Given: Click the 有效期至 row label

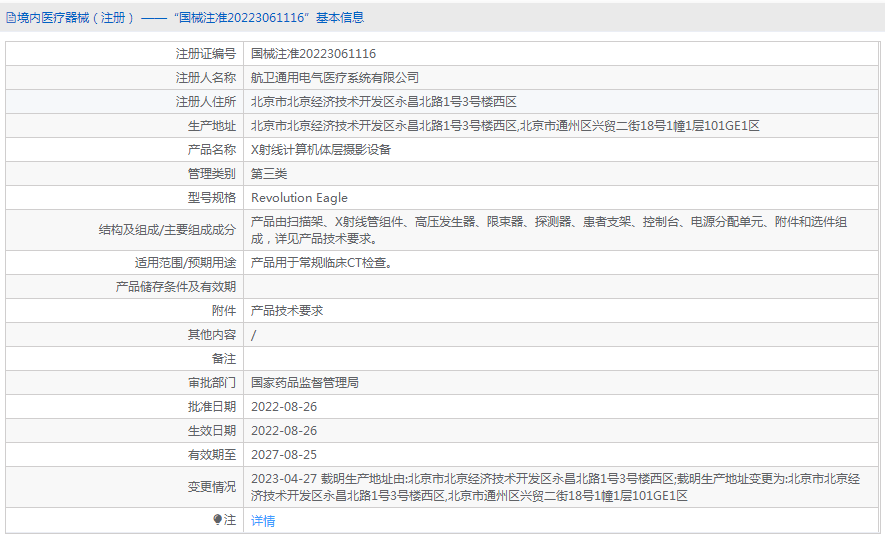Looking at the screenshot, I should [x=212, y=455].
